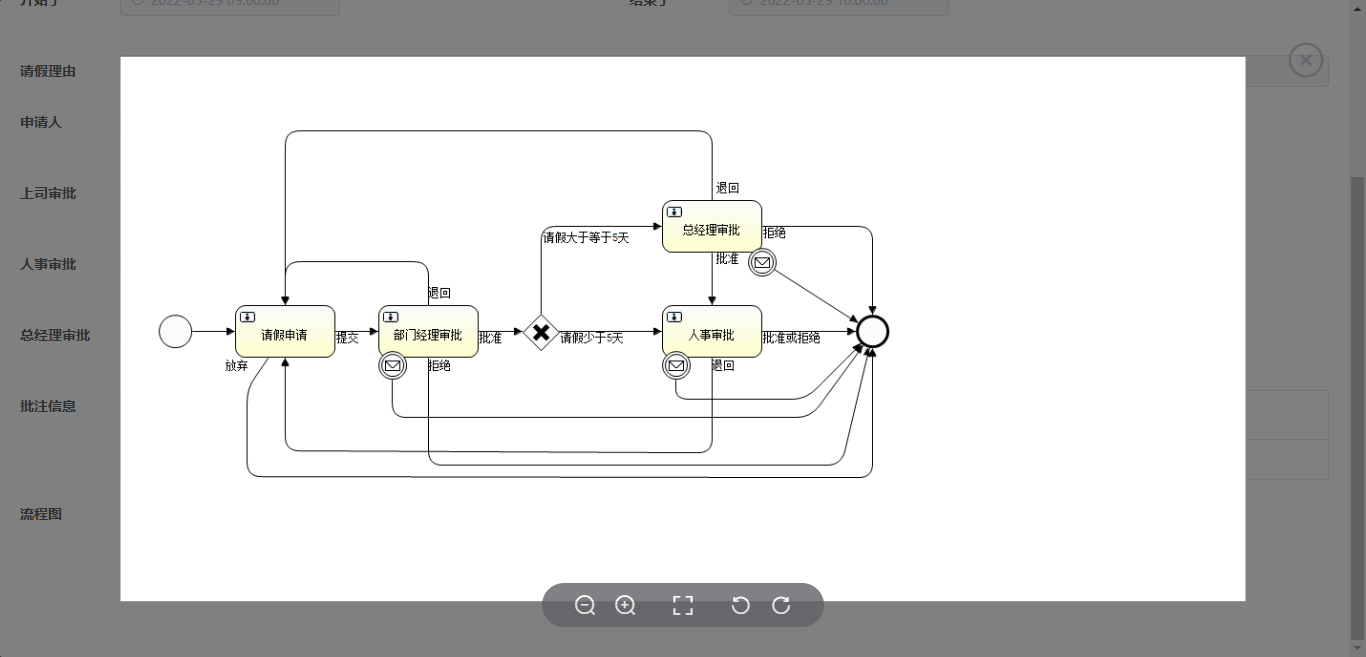Click the start event circle
The image size is (1366, 657).
pyautogui.click(x=175, y=331)
